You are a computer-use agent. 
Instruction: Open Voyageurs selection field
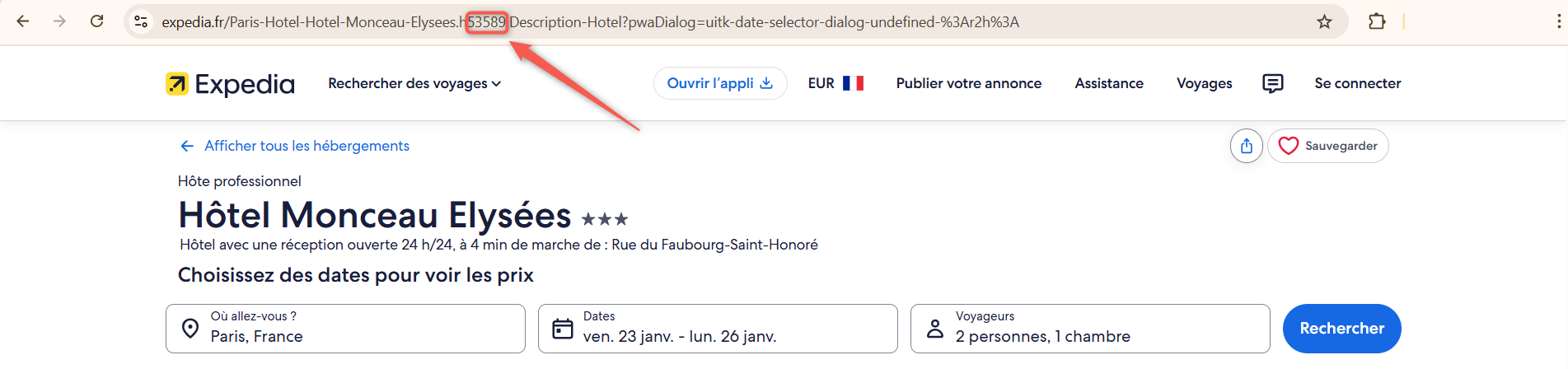[1089, 329]
